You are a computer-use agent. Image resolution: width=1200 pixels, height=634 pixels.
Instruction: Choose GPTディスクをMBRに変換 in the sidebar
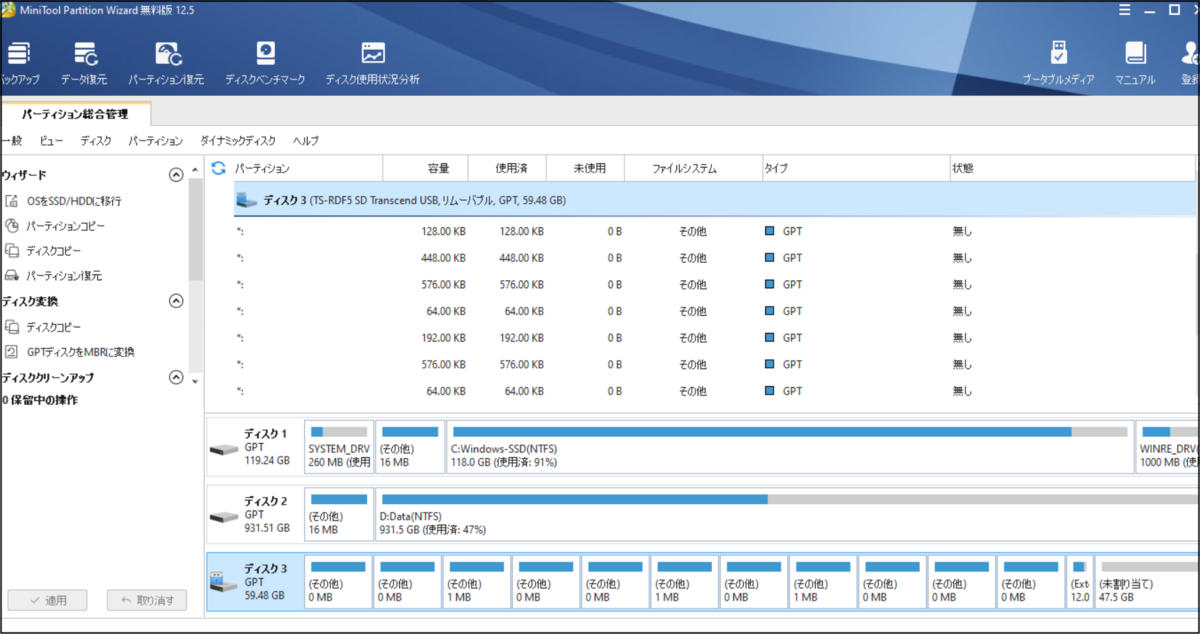tap(69, 352)
